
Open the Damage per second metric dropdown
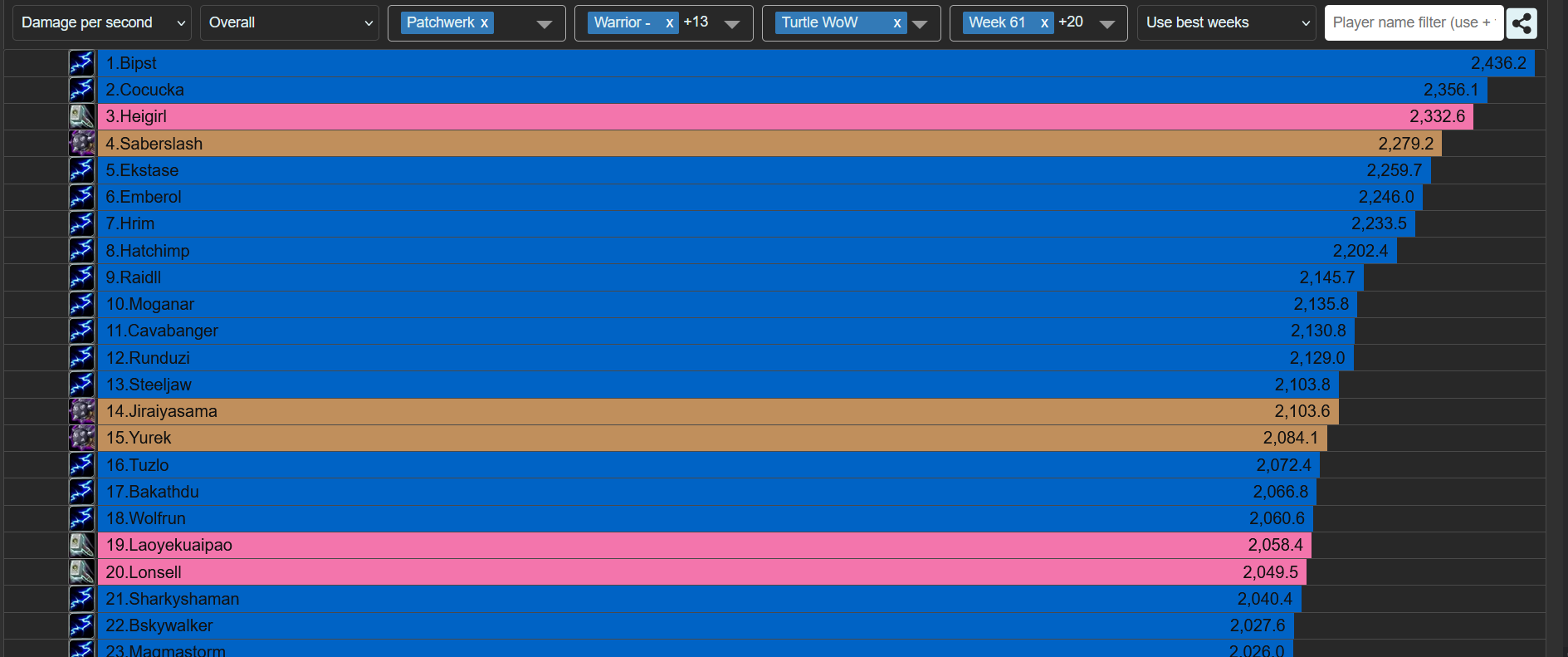click(x=102, y=23)
